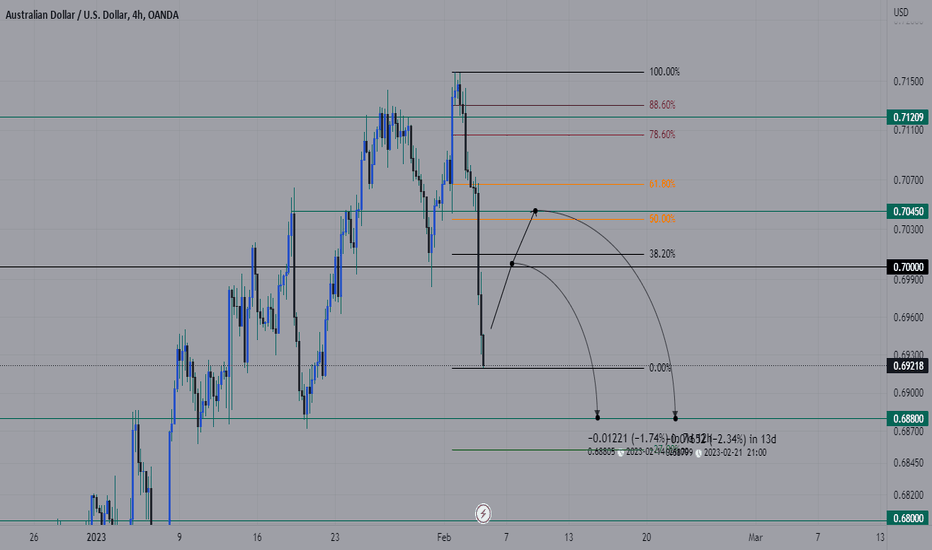Click the 2023-02-21 21:00 measurement timestamp
This screenshot has width=932, height=550.
pyautogui.click(x=735, y=453)
